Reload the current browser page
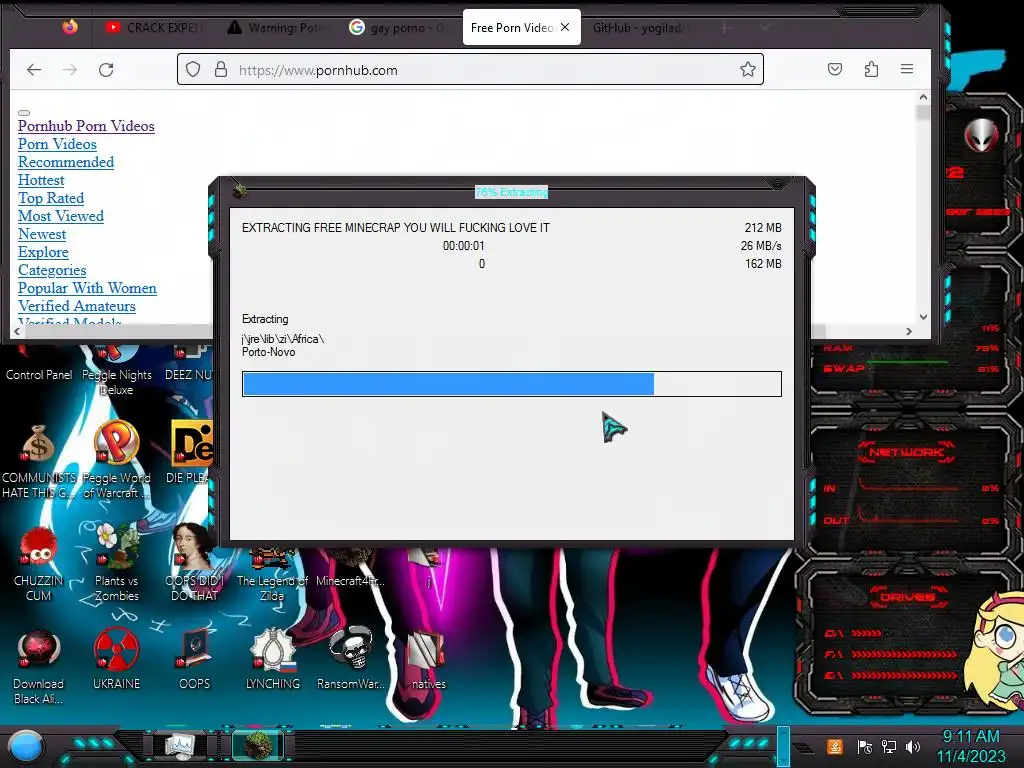1024x768 pixels. [106, 69]
